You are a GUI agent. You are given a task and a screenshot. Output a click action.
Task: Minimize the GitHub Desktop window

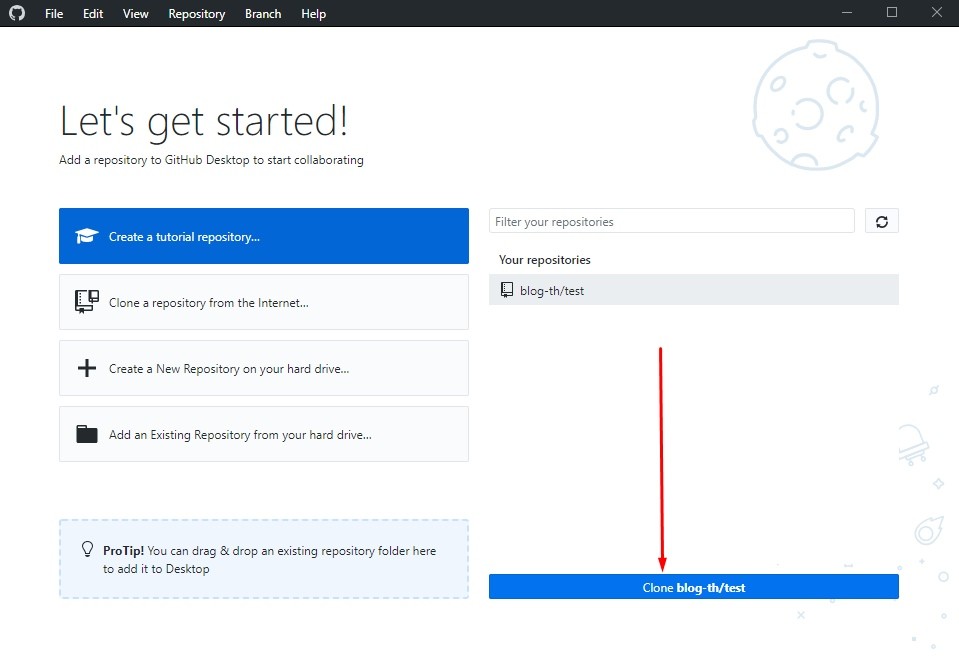pyautogui.click(x=847, y=13)
